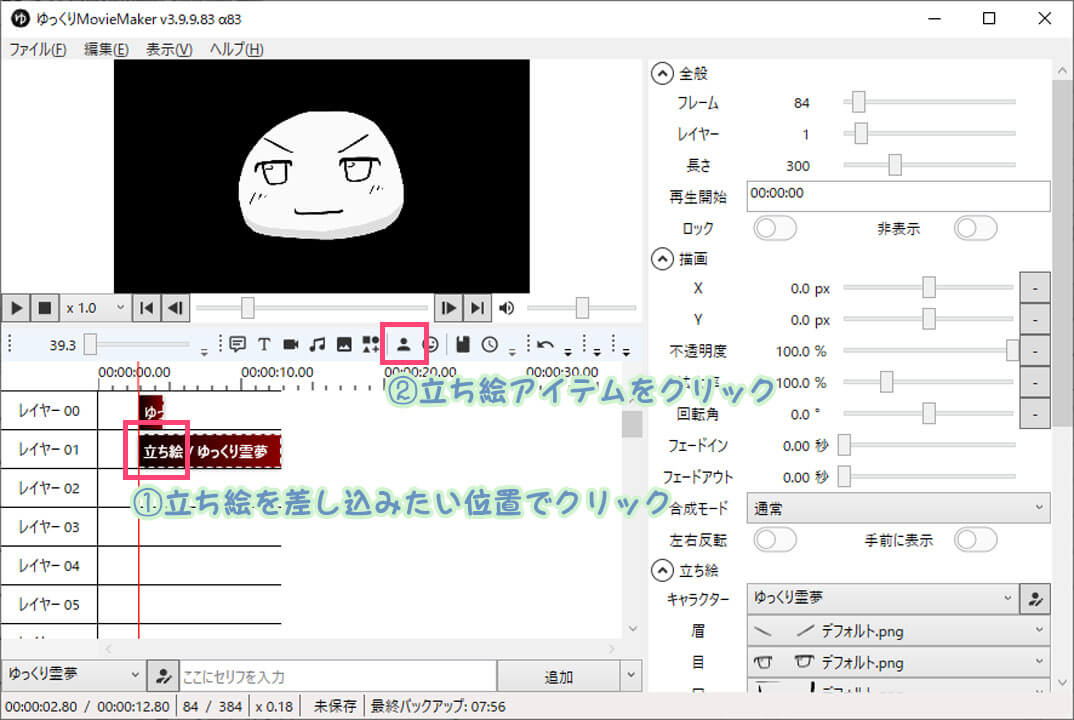Click the save disk icon in timeline toolbar
1074x720 pixels.
click(463, 345)
